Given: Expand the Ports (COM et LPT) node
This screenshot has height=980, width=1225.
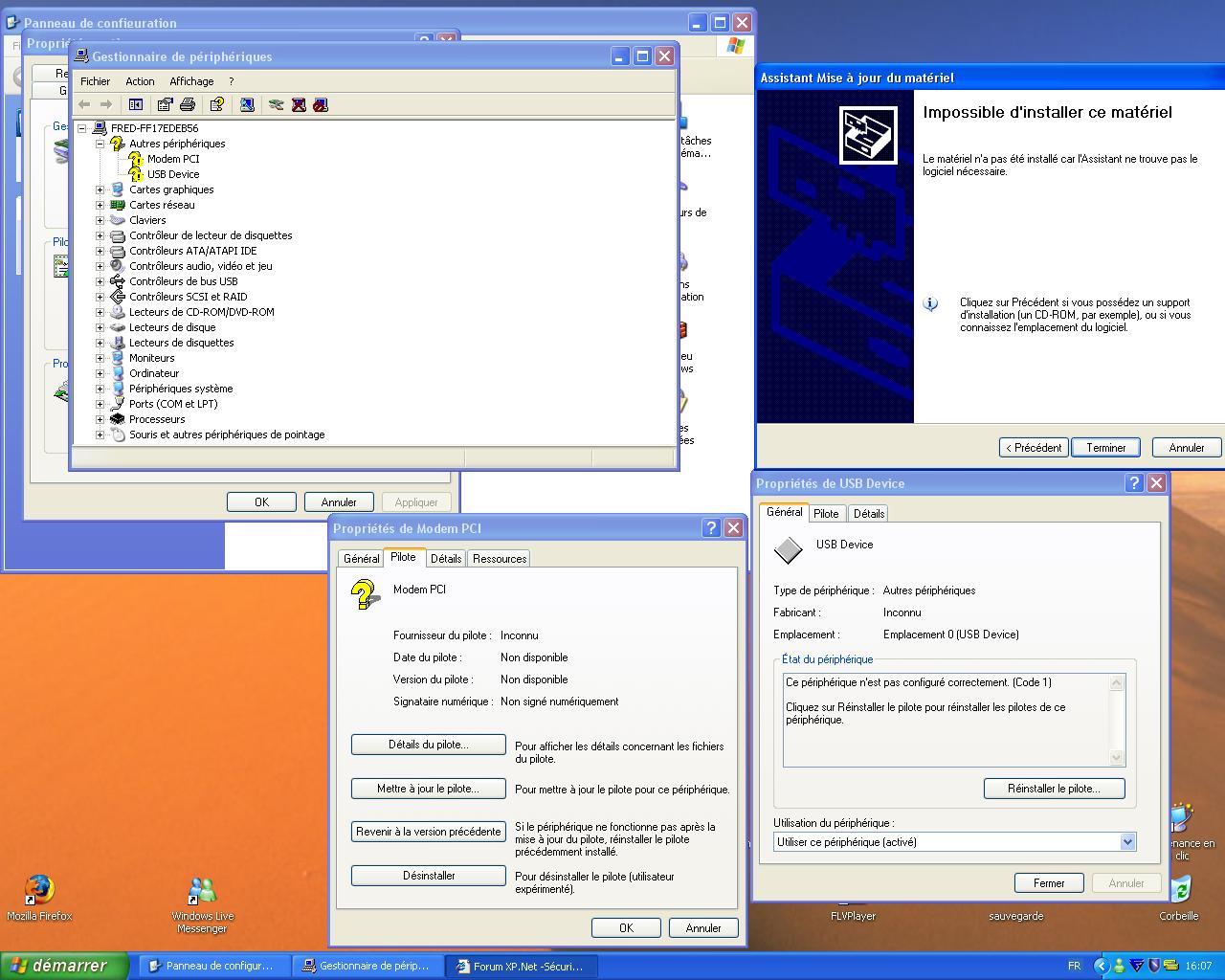Looking at the screenshot, I should [100, 404].
